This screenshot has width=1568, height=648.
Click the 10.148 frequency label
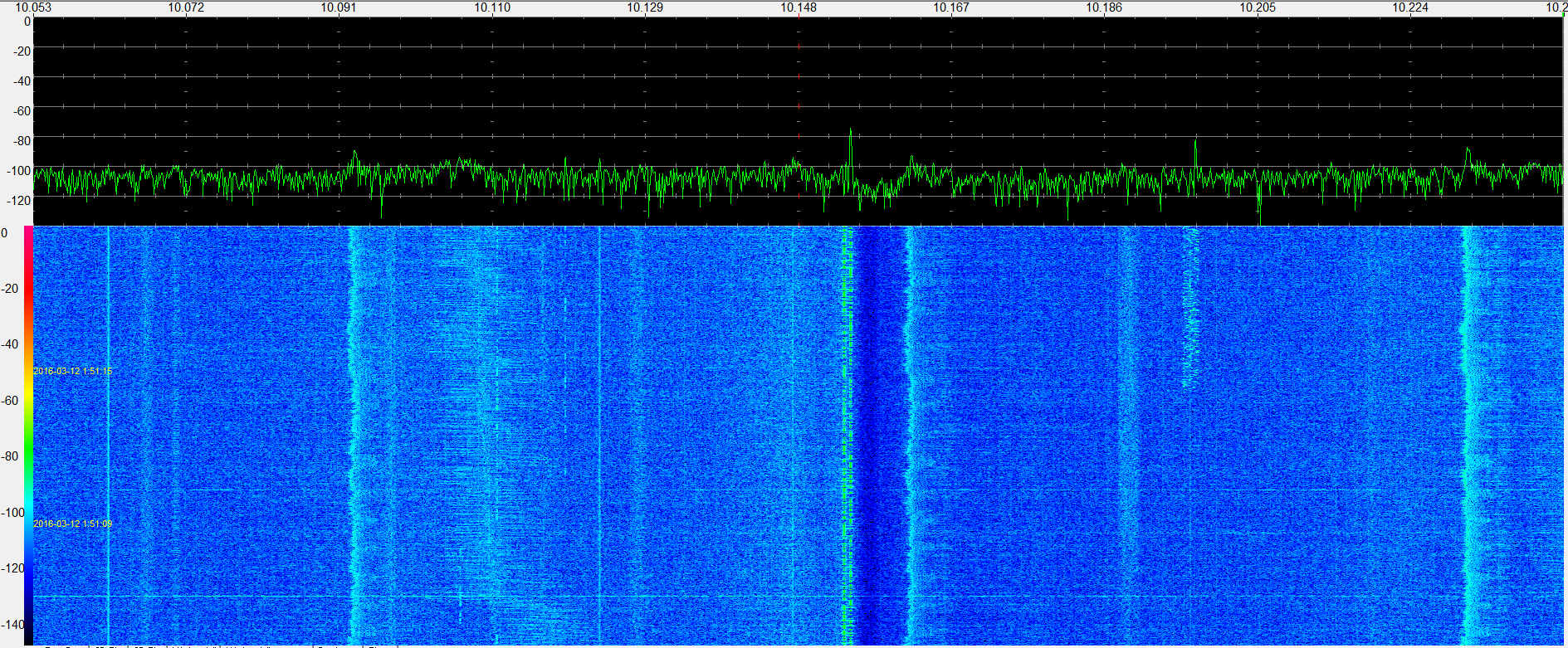coord(798,7)
